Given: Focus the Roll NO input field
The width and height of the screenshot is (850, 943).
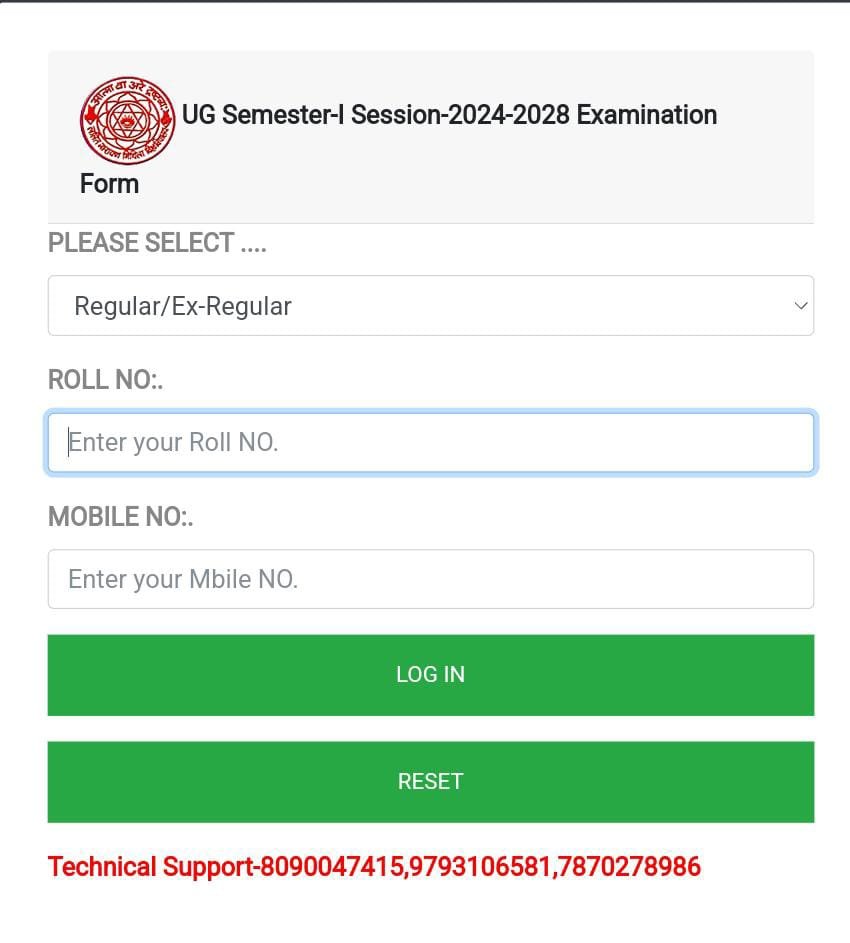Looking at the screenshot, I should [x=430, y=442].
